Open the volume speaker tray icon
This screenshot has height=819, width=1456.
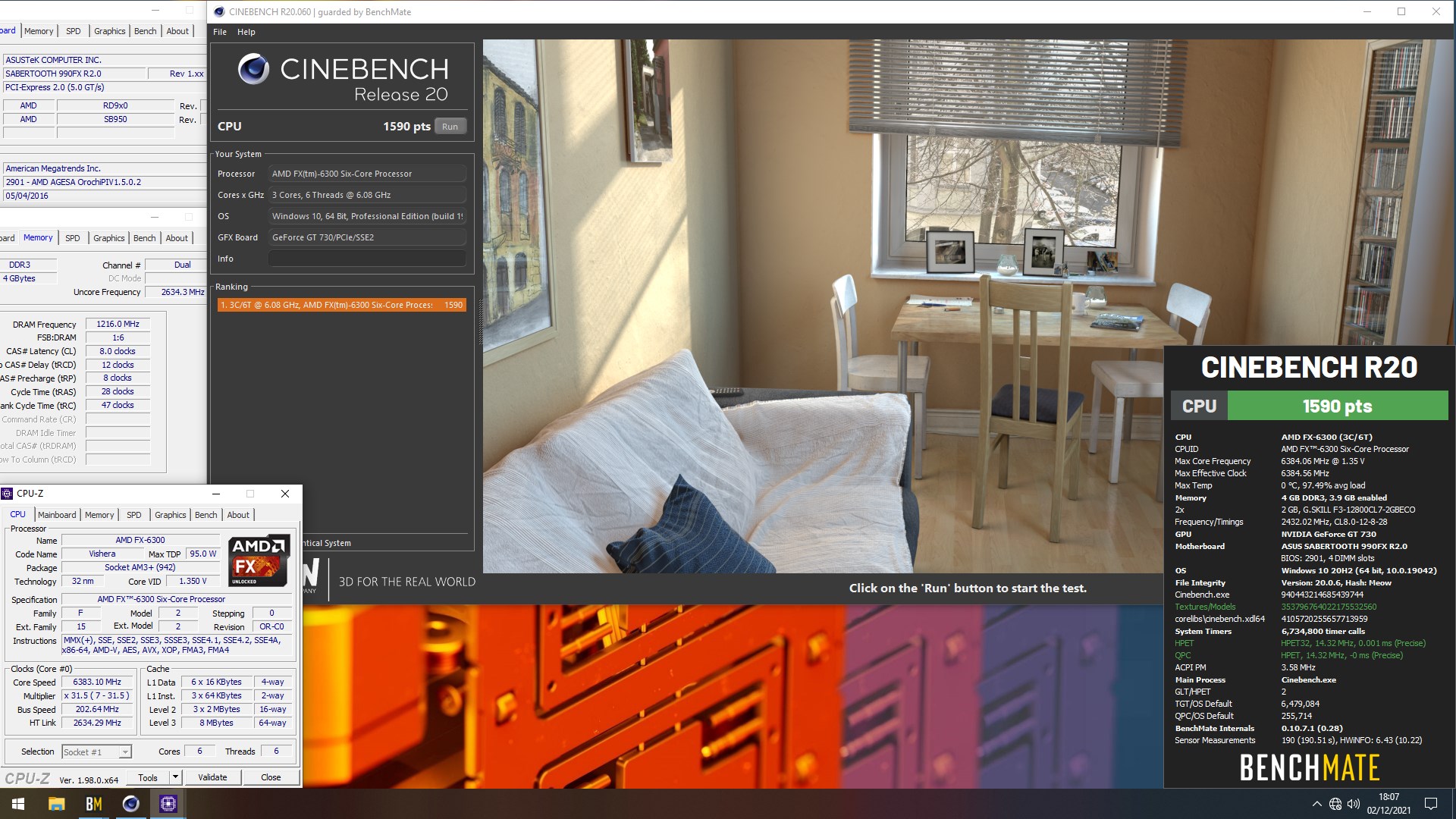tap(1354, 804)
